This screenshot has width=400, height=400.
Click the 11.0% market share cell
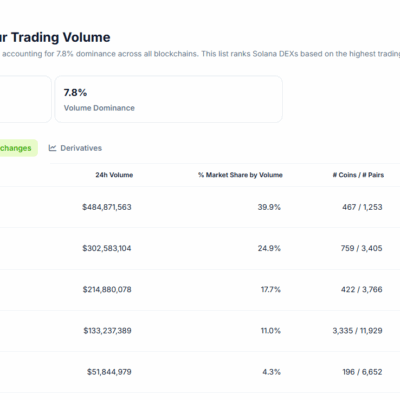pos(271,331)
